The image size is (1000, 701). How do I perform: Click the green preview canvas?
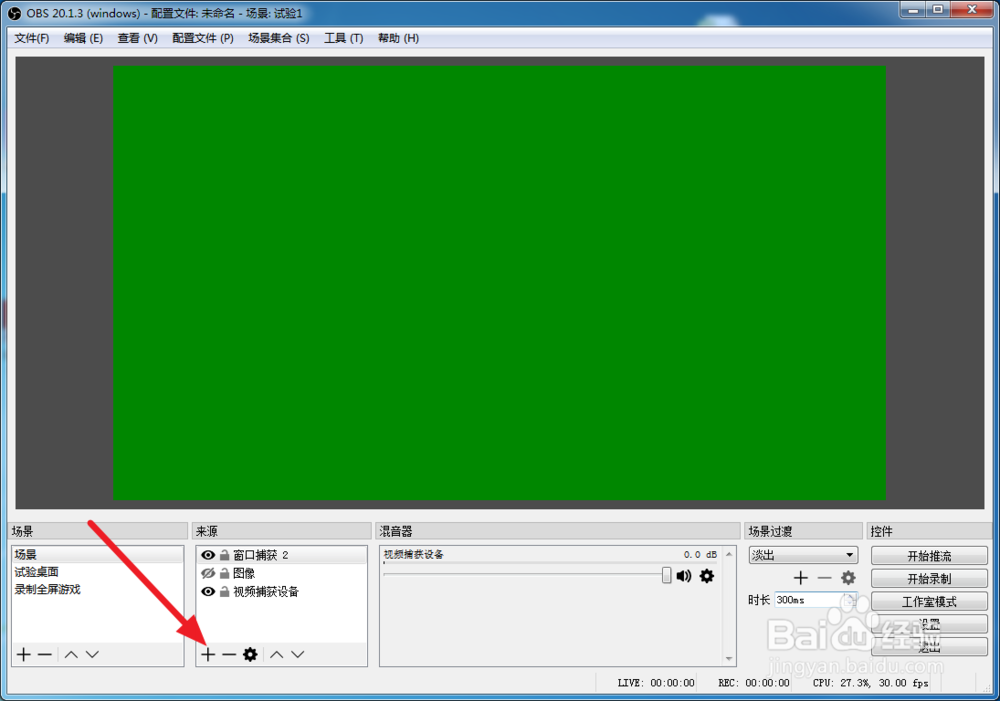(499, 283)
